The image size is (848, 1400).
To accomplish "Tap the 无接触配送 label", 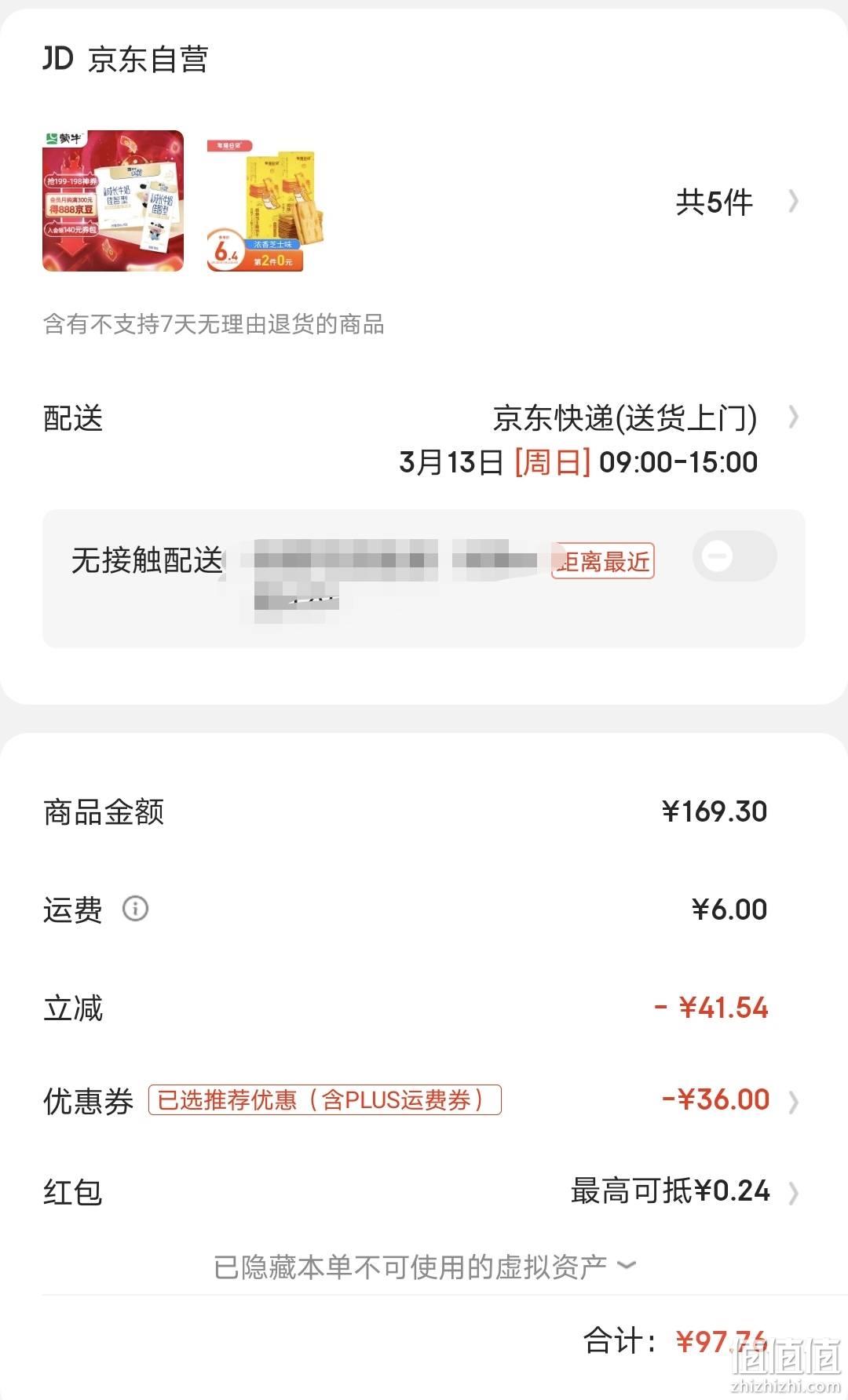I will click(x=148, y=560).
